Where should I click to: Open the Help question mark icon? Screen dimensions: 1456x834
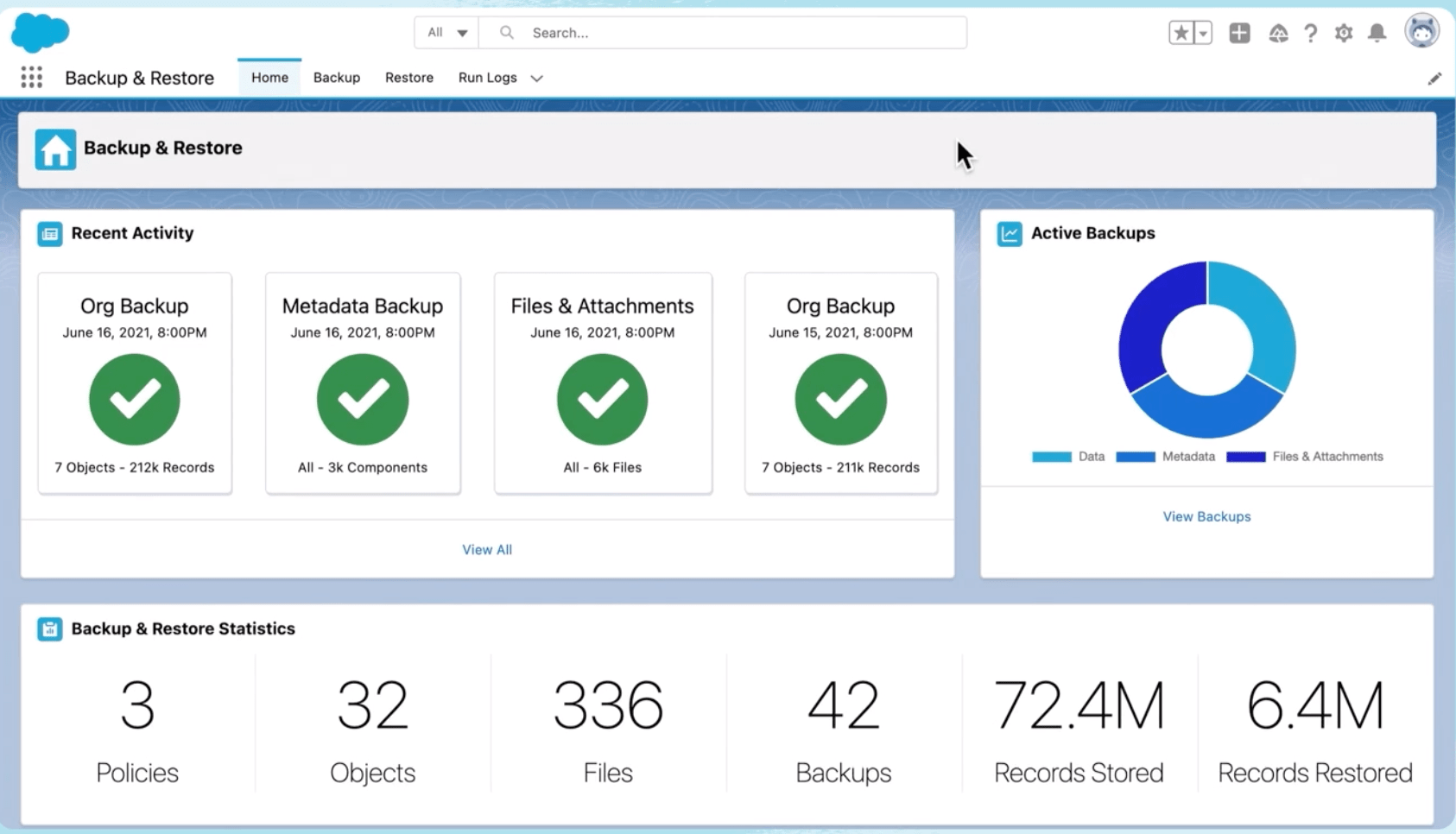1310,33
